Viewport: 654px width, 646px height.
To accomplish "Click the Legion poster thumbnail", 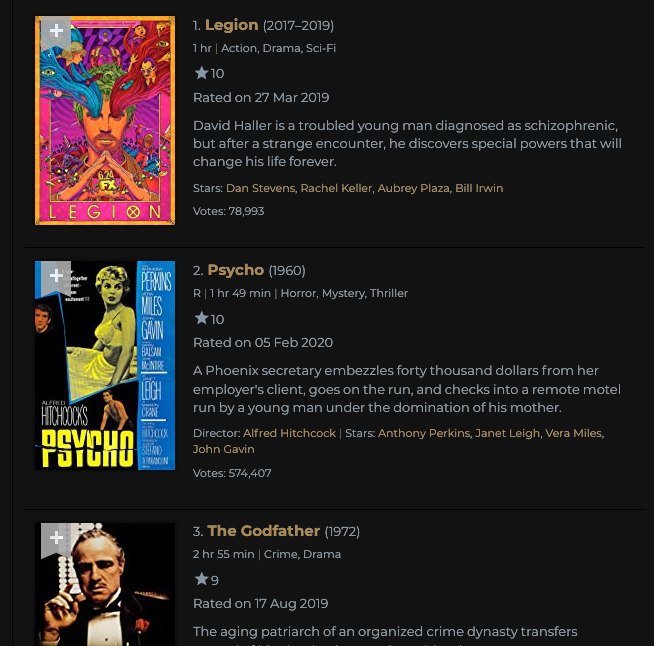I will pos(105,121).
